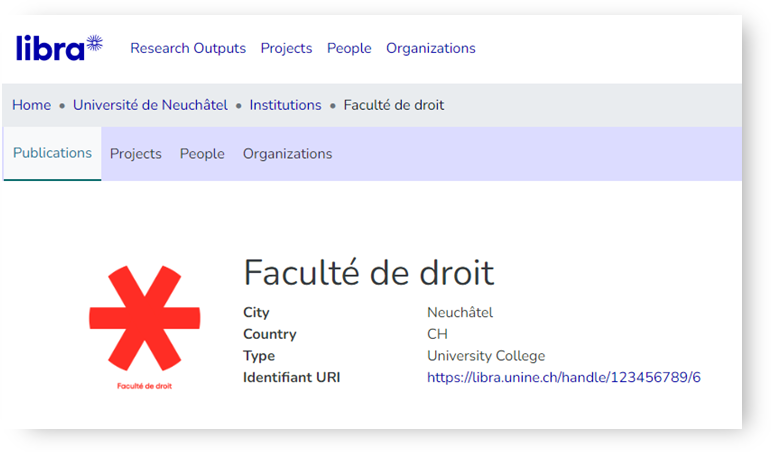Viewport: 771px width, 452px height.
Task: Click the red Faculté de droit logo
Action: point(145,327)
